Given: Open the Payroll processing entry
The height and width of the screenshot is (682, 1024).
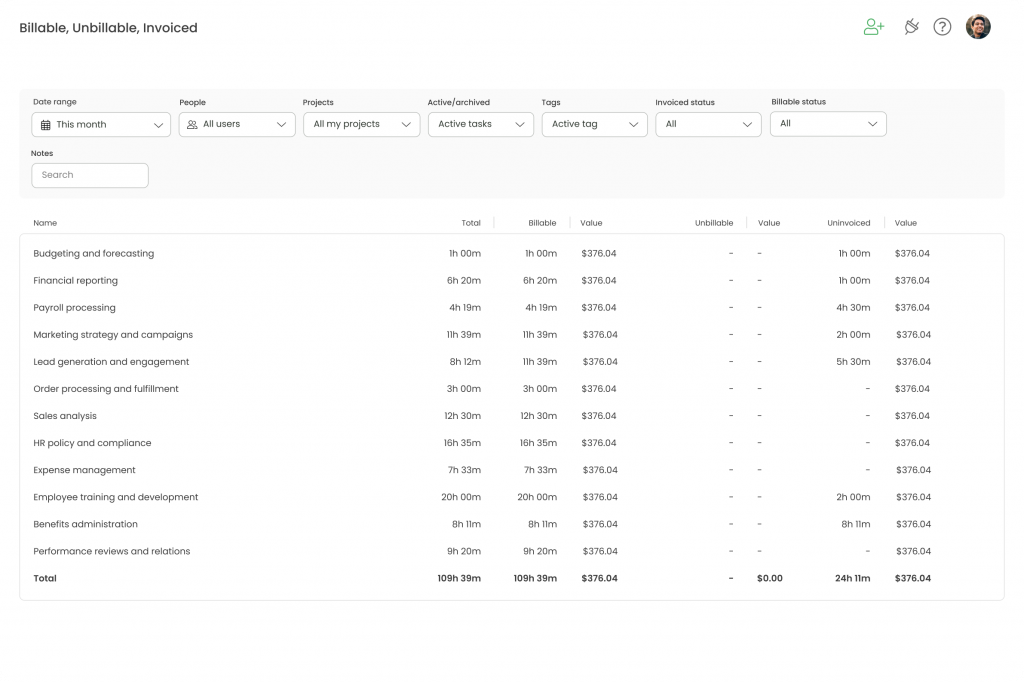Looking at the screenshot, I should [74, 308].
